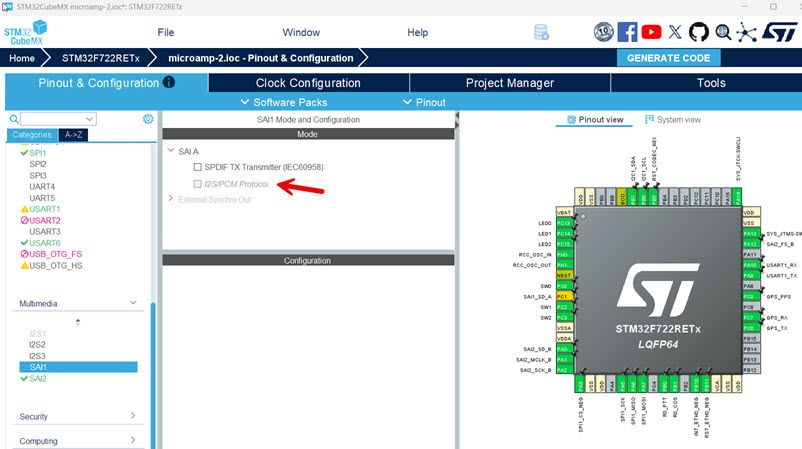This screenshot has height=449, width=802.
Task: Open the Software Packs dropdown
Action: [x=284, y=102]
